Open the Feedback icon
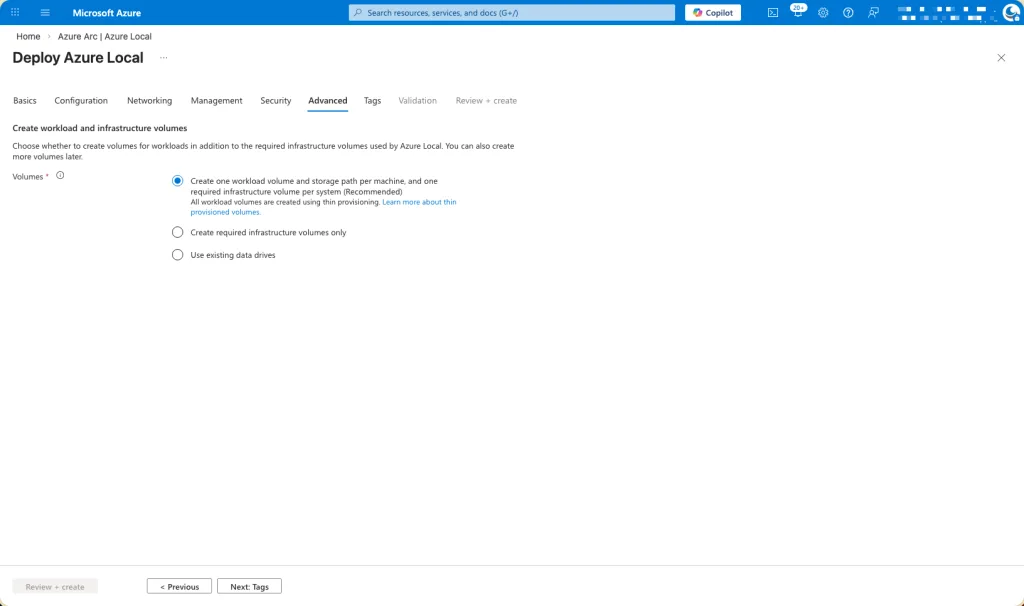 coord(874,12)
